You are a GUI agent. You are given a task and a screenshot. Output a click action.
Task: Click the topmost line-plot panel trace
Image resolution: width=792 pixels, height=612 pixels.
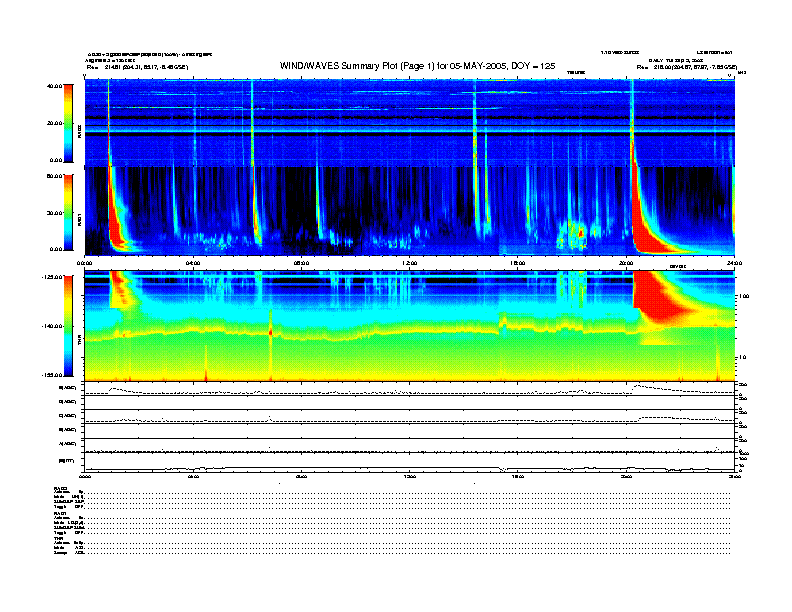(x=409, y=389)
